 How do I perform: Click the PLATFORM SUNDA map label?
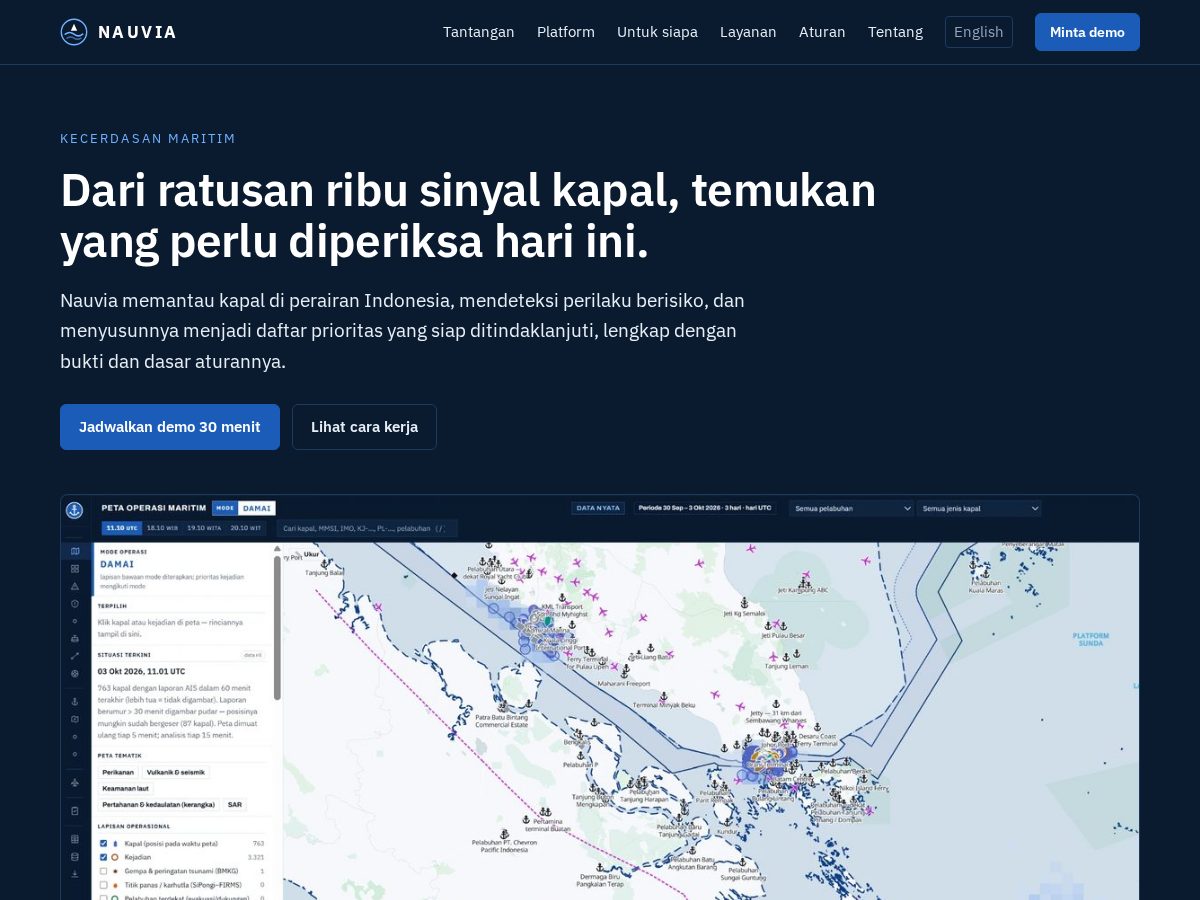tap(1091, 639)
